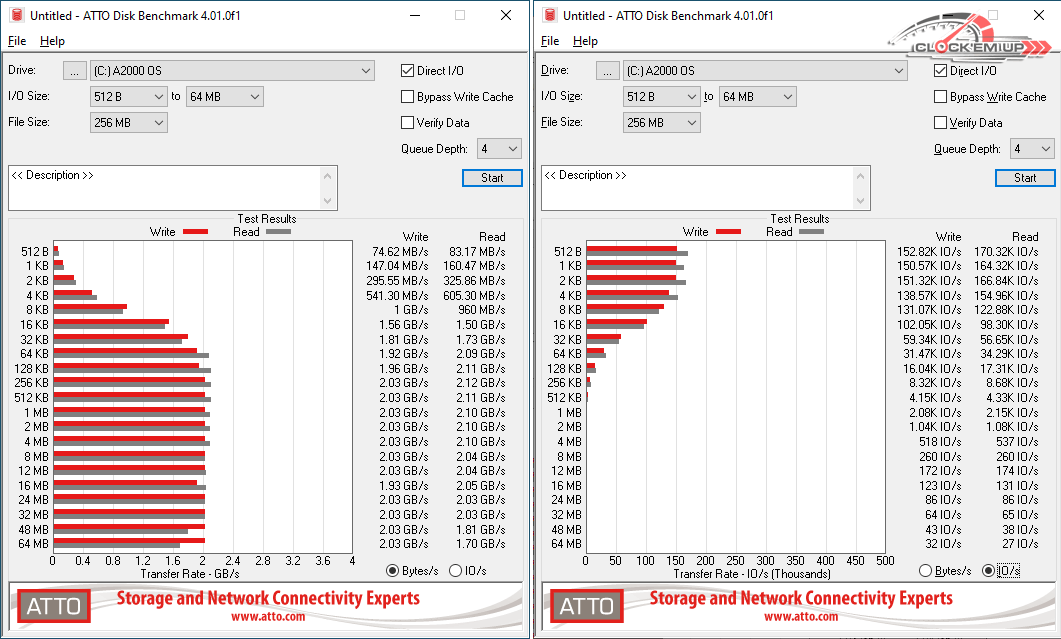The width and height of the screenshot is (1061, 639).
Task: Open the File menu in the left window
Action: [17, 41]
